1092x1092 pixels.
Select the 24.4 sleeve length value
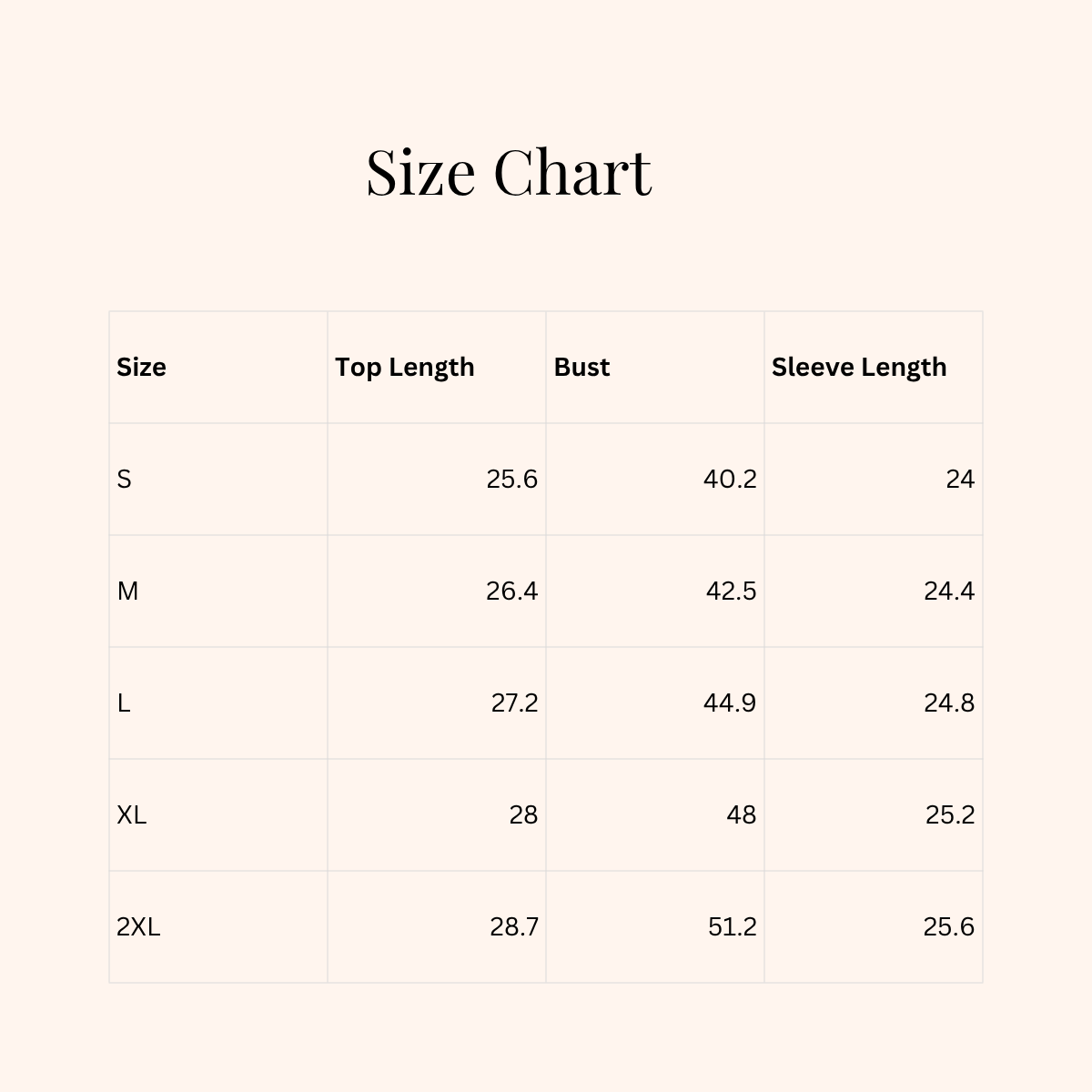pos(949,591)
